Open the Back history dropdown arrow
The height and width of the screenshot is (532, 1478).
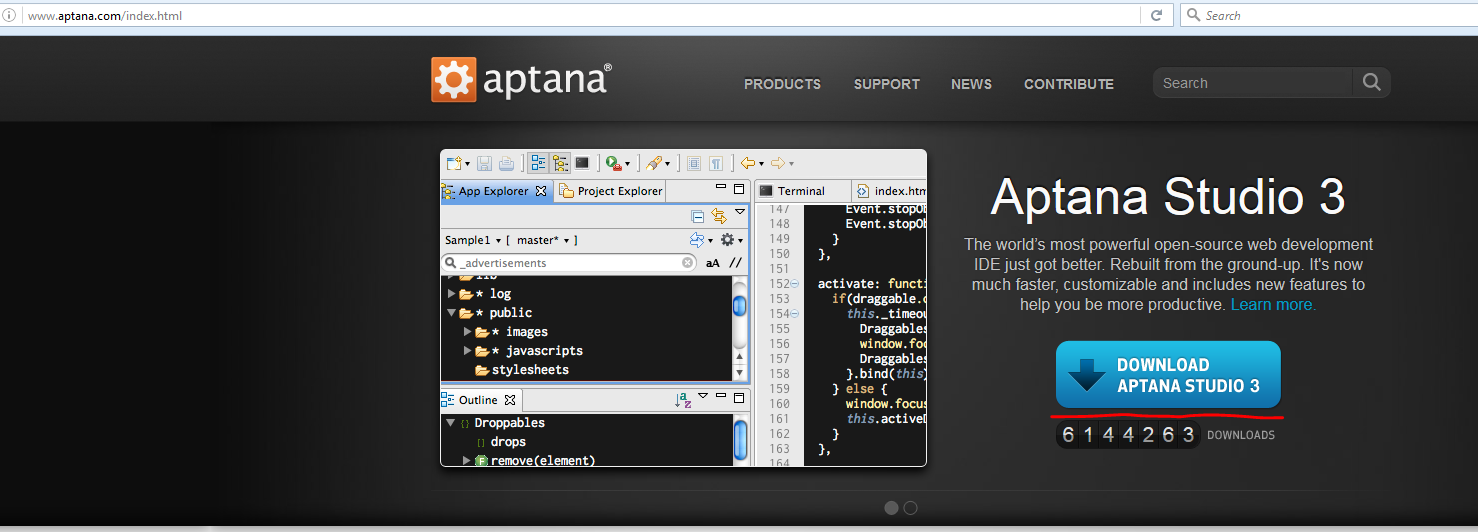point(761,164)
